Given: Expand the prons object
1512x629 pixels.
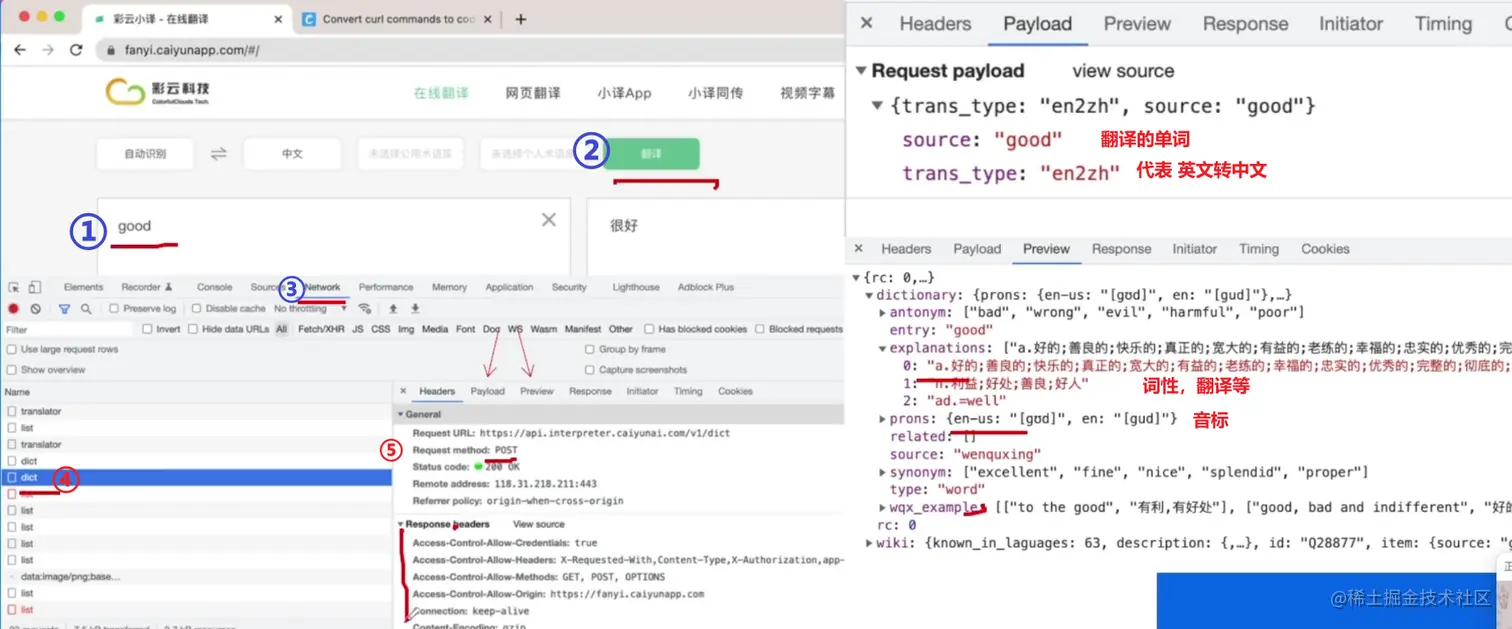Looking at the screenshot, I should pyautogui.click(x=882, y=419).
